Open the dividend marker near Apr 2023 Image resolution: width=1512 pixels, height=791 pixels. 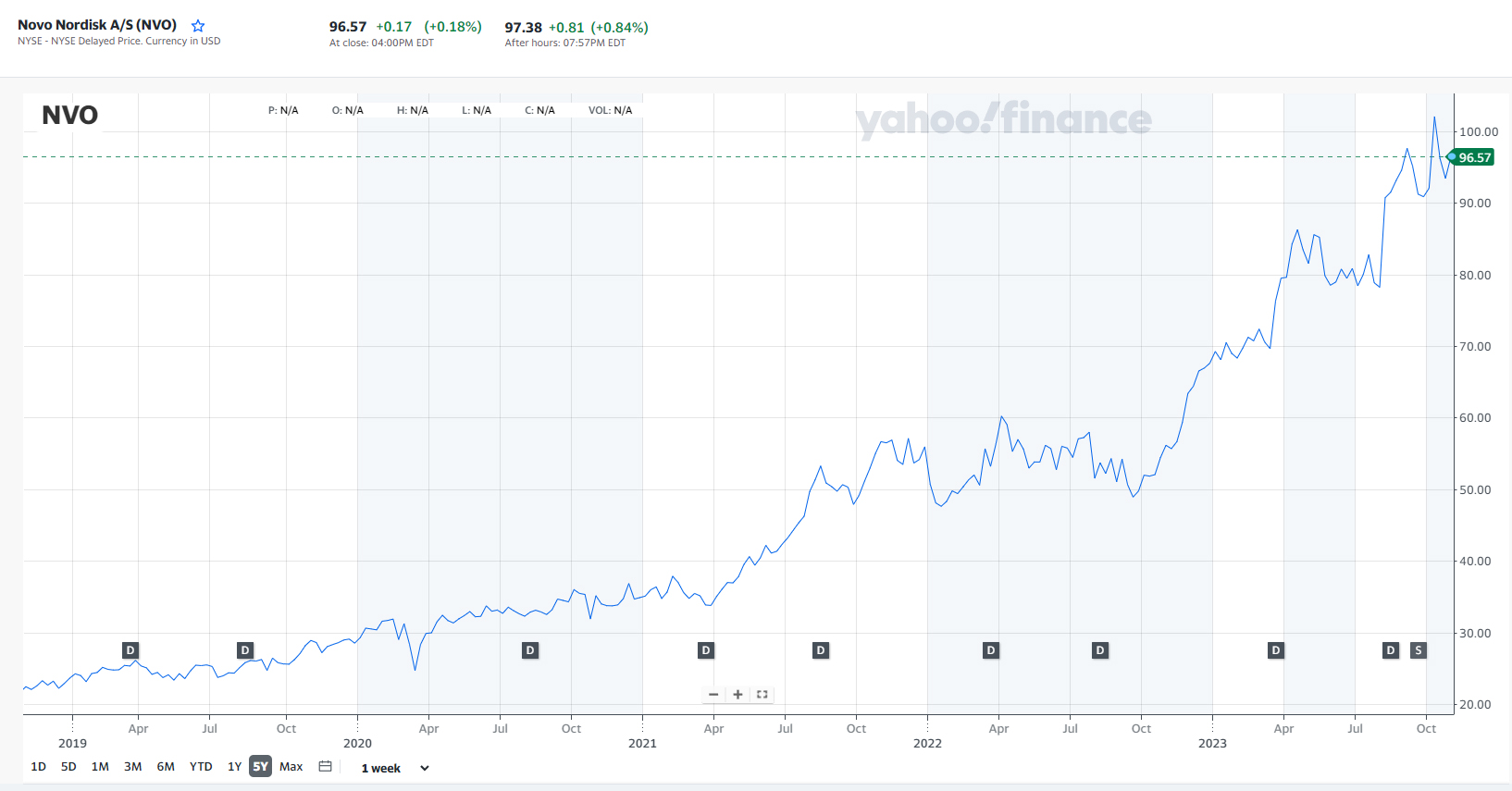[x=1276, y=650]
